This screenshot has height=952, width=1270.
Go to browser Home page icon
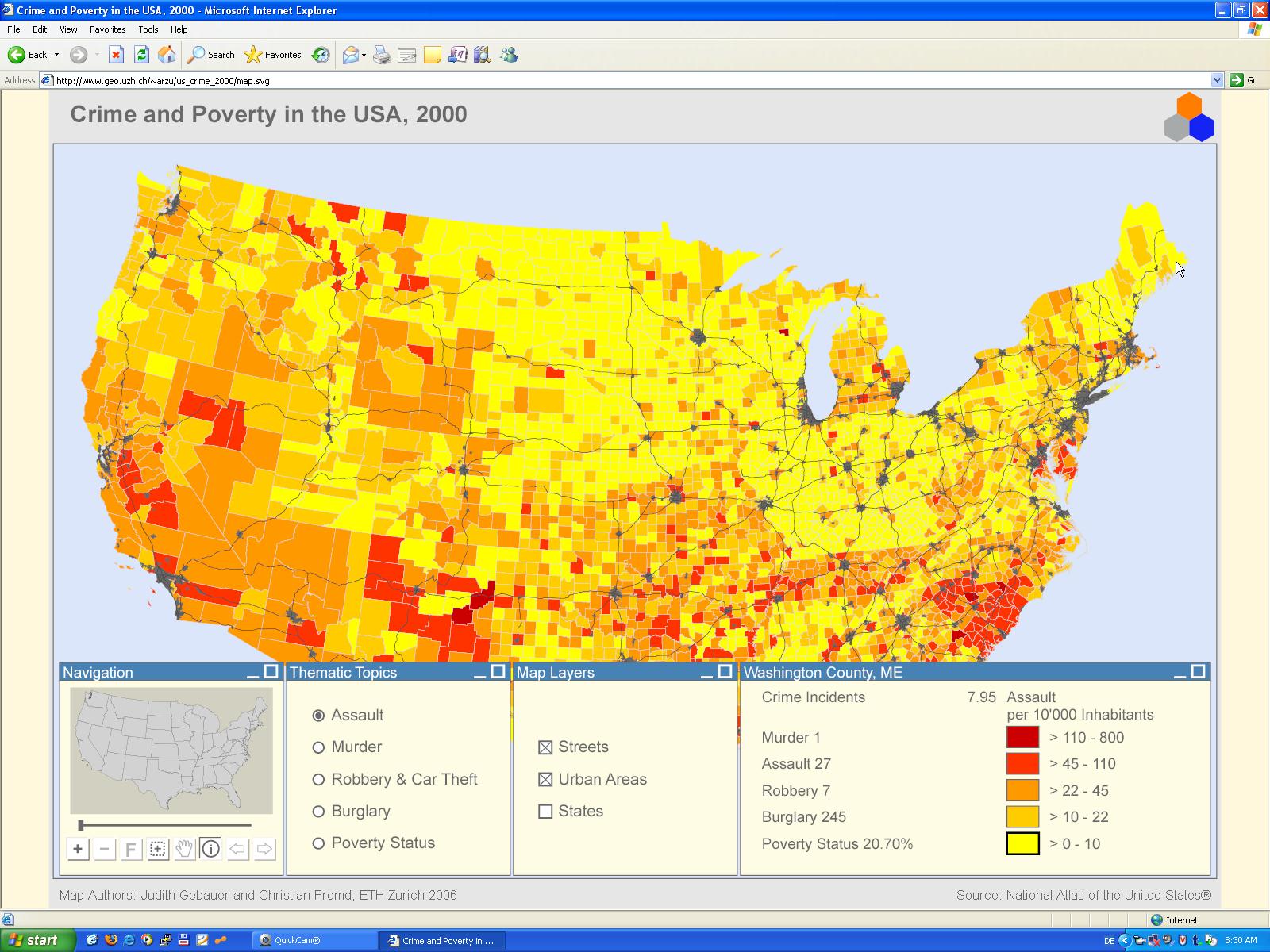pos(167,55)
